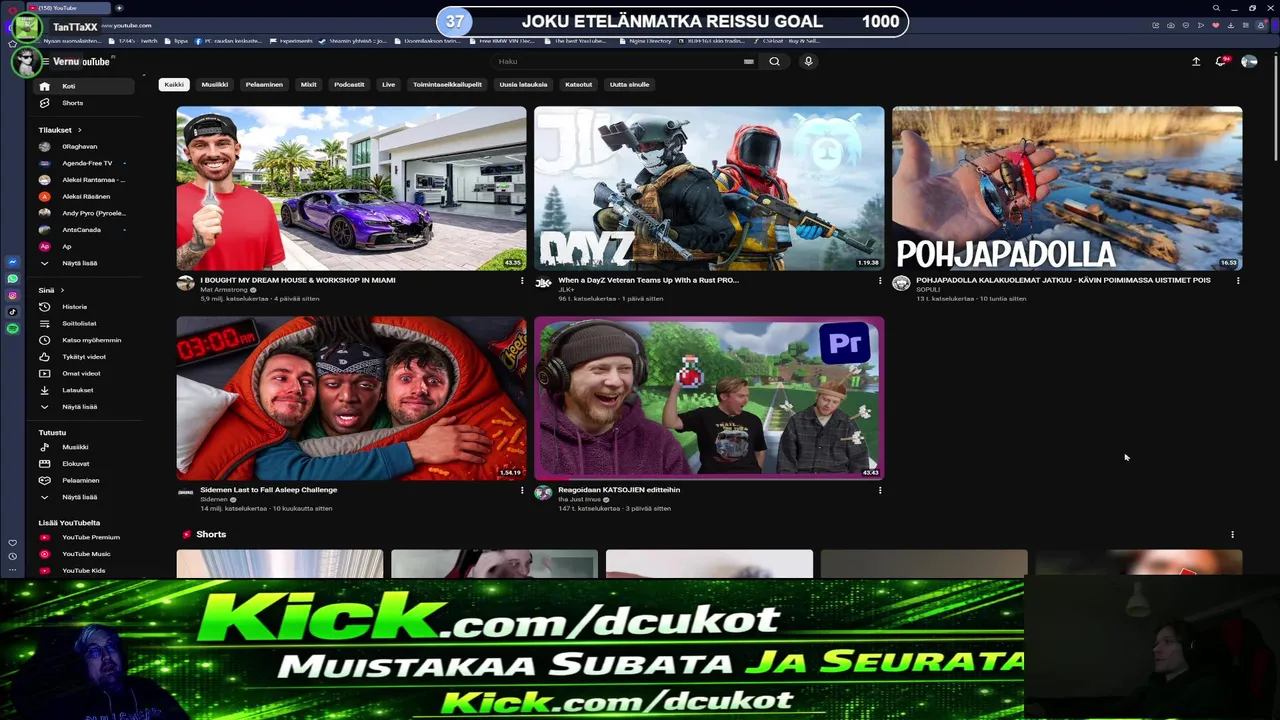Screen dimensions: 1280x720
Task: Click the create upload icon
Action: pyautogui.click(x=1196, y=61)
